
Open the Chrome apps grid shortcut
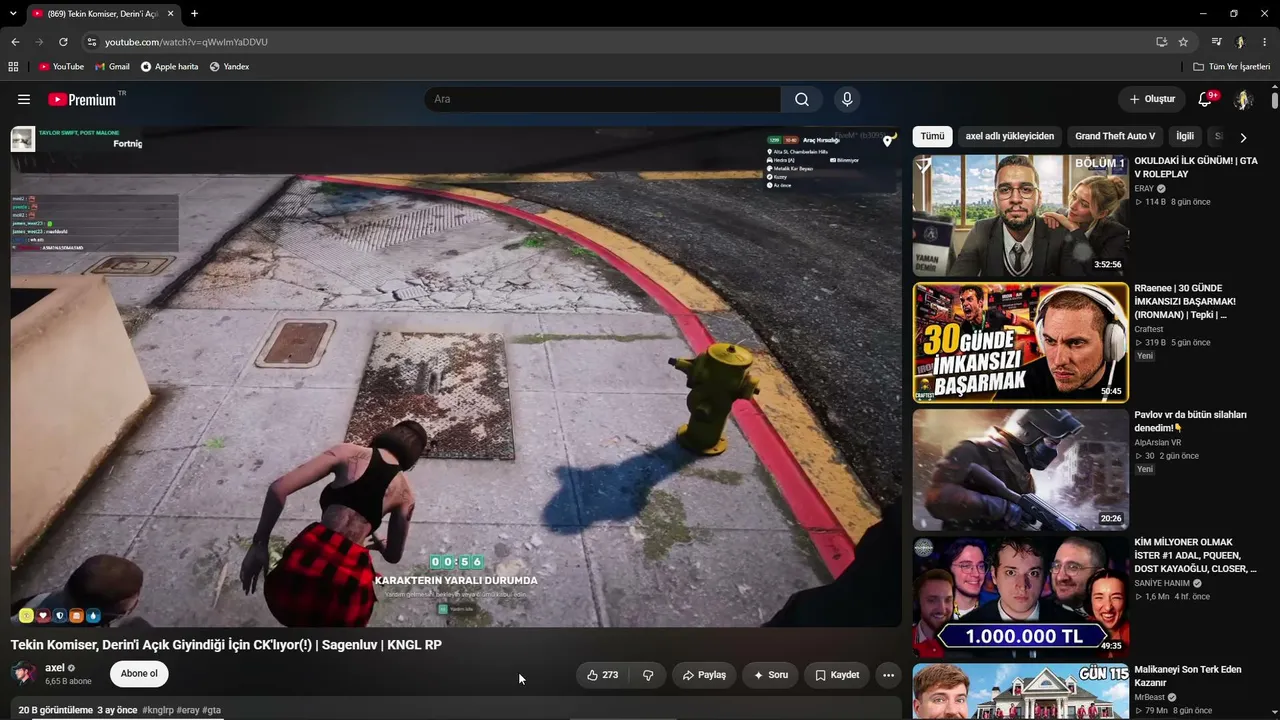(x=13, y=67)
